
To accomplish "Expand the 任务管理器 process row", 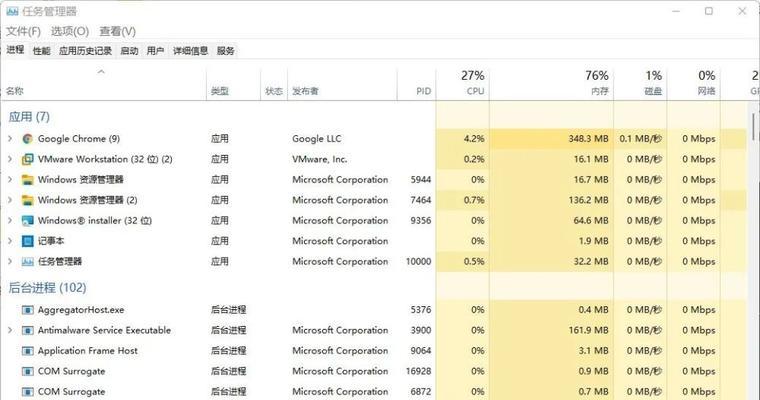I will [10, 262].
